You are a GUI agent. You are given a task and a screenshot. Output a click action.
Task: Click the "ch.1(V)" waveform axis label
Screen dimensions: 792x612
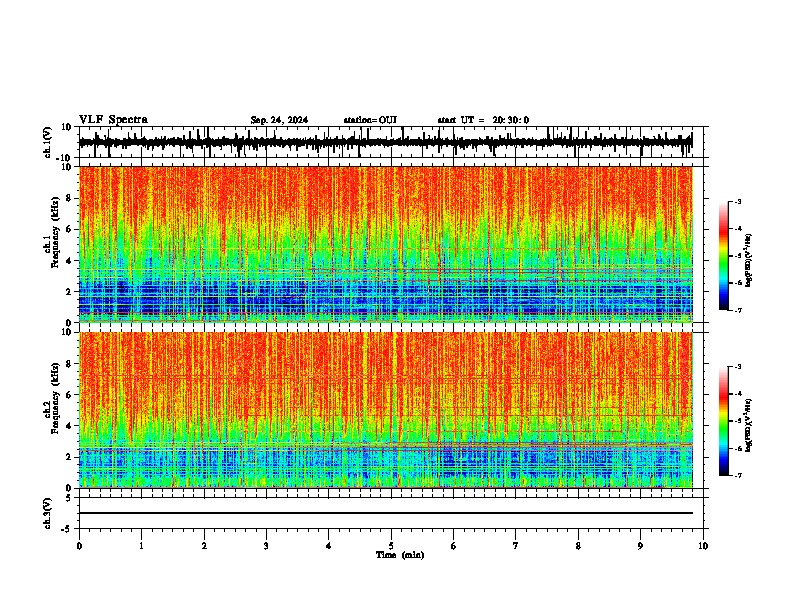coord(47,142)
